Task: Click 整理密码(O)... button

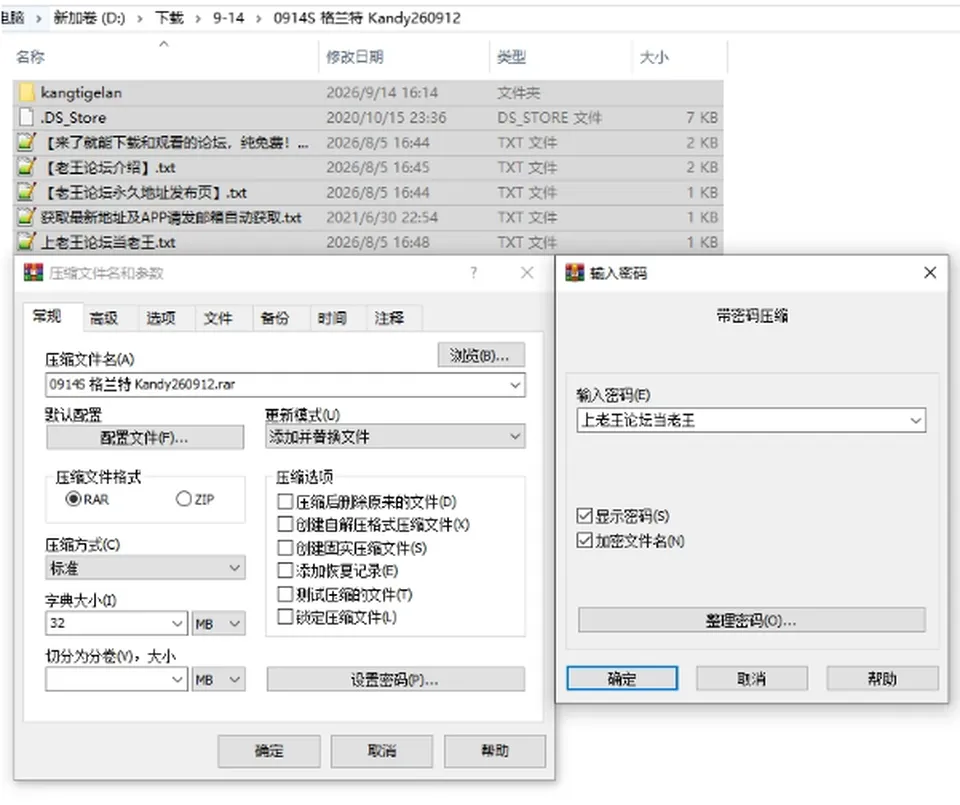Action: pos(752,620)
